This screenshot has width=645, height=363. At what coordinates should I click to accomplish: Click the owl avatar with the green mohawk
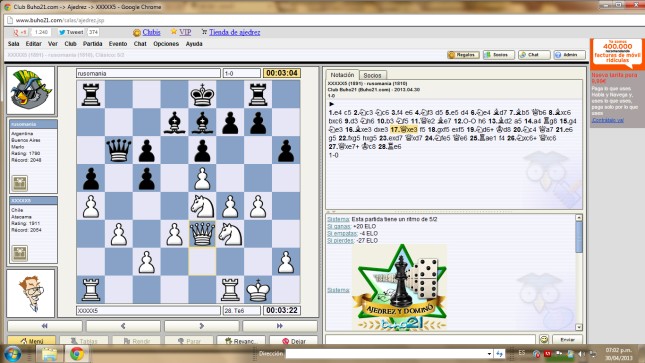31,90
